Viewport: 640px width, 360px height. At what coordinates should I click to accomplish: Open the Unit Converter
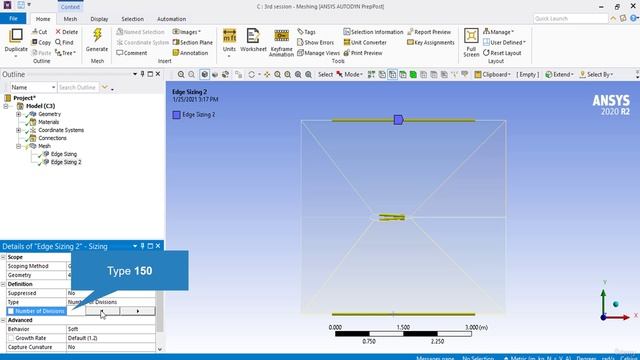[365, 42]
